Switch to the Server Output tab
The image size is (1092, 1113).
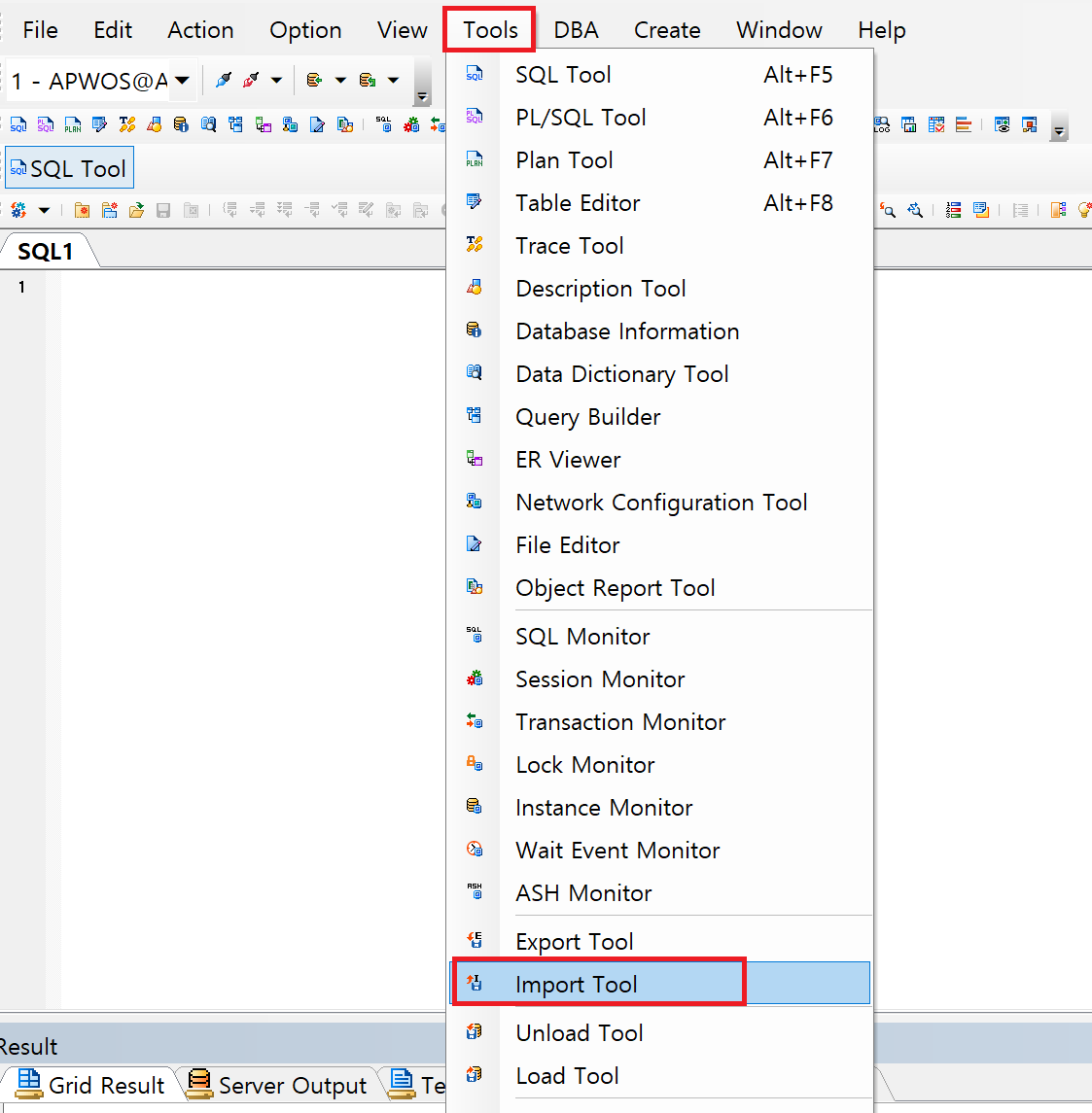point(277,1084)
